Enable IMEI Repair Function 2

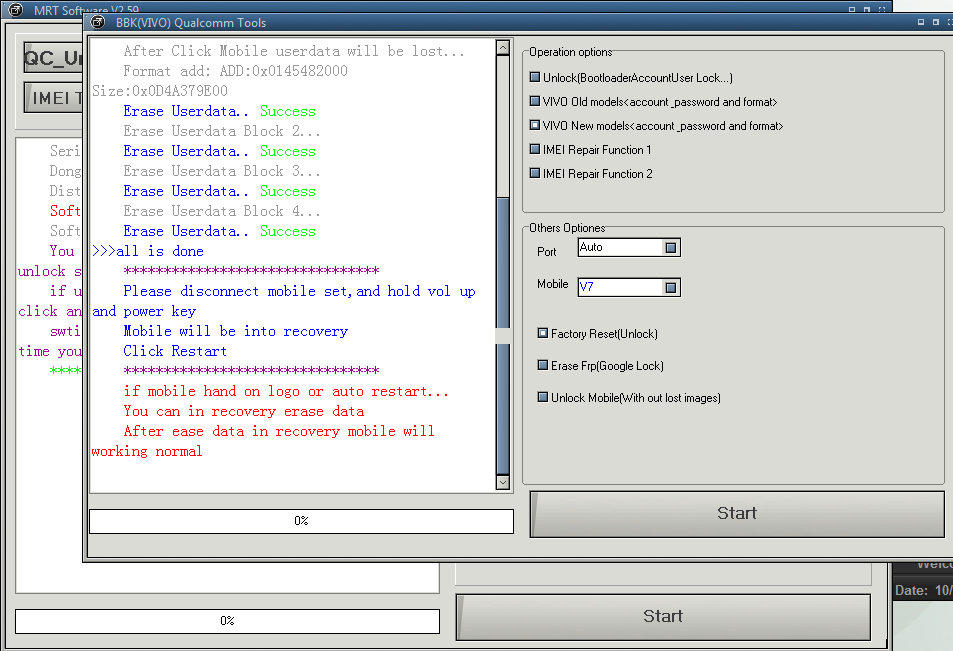point(535,173)
